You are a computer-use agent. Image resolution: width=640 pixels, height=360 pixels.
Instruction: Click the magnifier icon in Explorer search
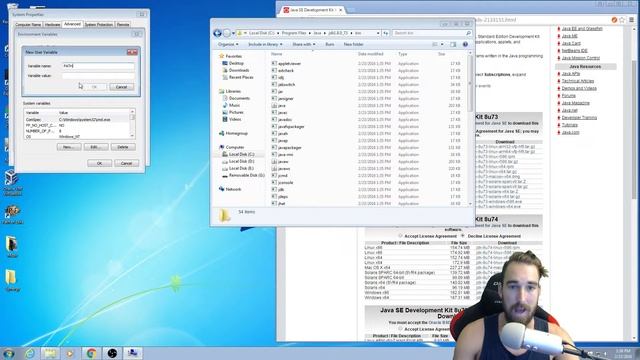468,33
